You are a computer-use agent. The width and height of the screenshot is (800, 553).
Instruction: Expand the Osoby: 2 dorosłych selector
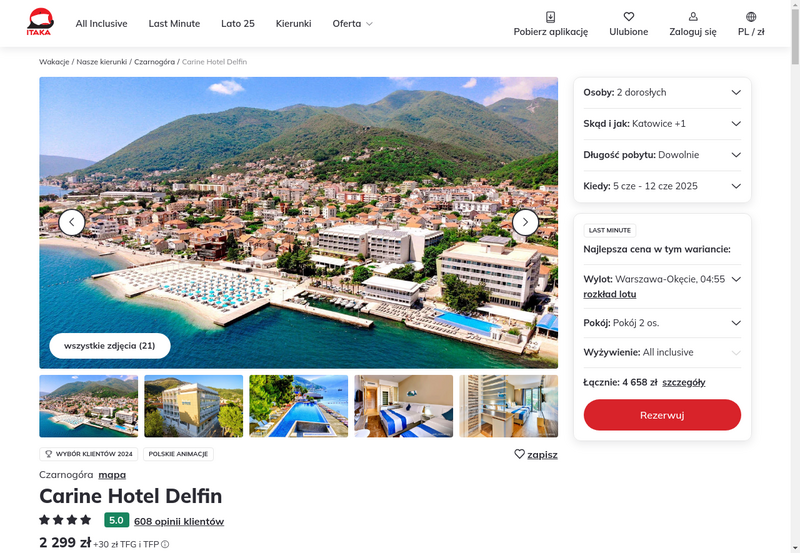(x=662, y=92)
